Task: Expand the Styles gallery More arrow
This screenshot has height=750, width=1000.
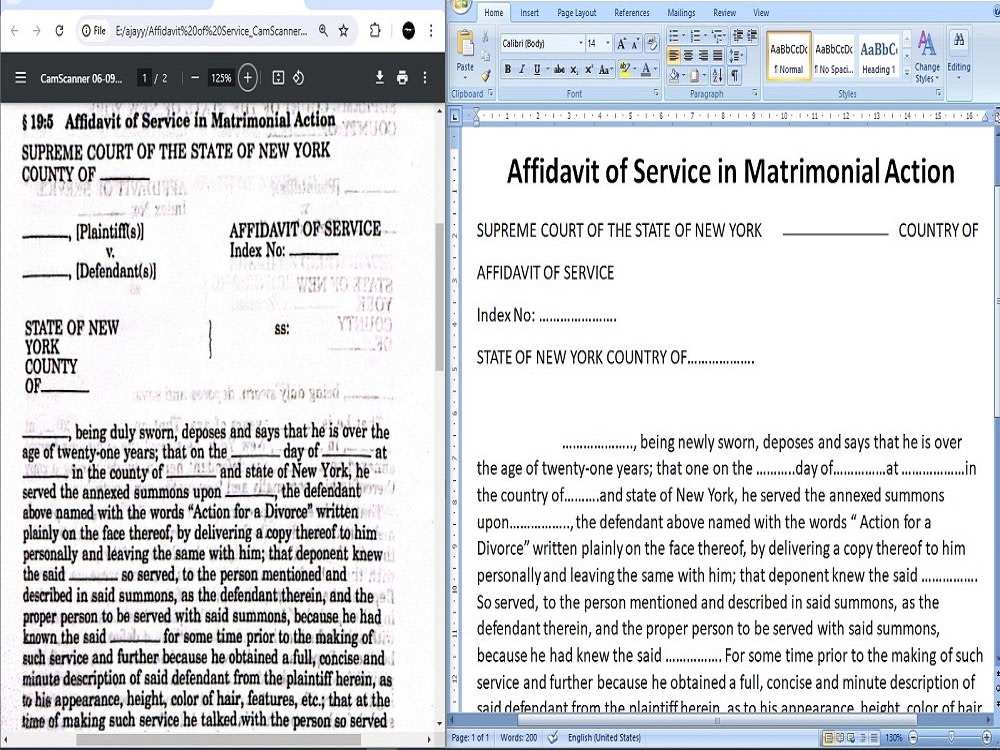Action: (x=907, y=73)
